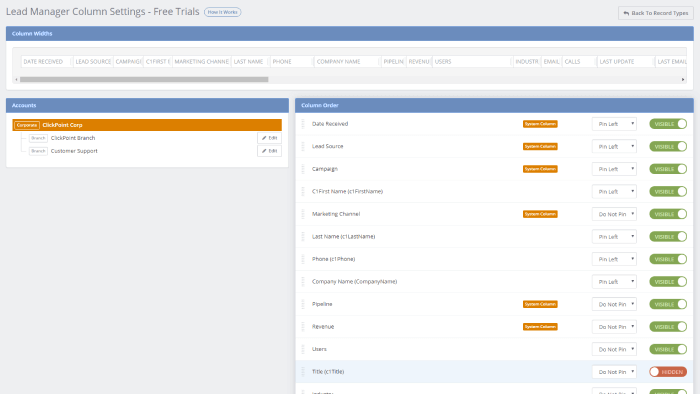Hide the C1First Name column
This screenshot has height=394, width=700.
[668, 191]
